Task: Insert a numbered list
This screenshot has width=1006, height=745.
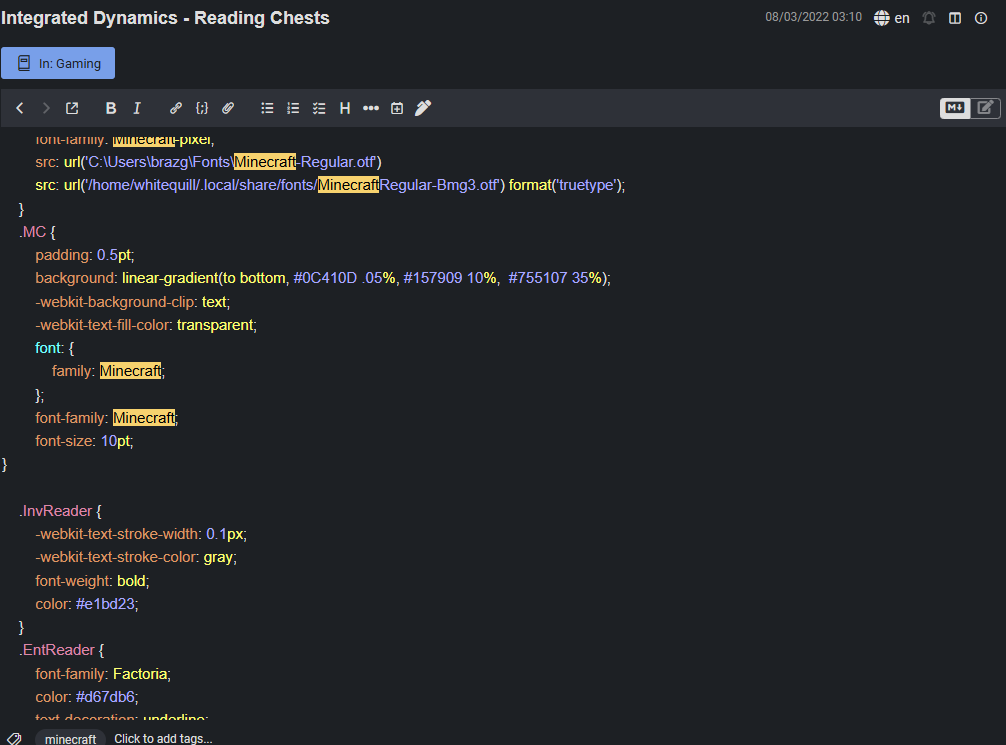Action: tap(293, 108)
